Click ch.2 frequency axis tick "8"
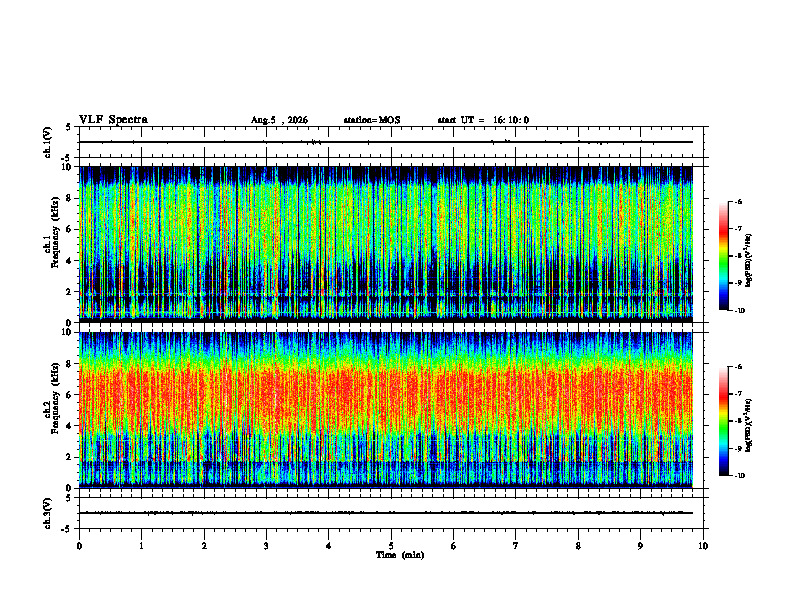The image size is (792, 612). (71, 364)
